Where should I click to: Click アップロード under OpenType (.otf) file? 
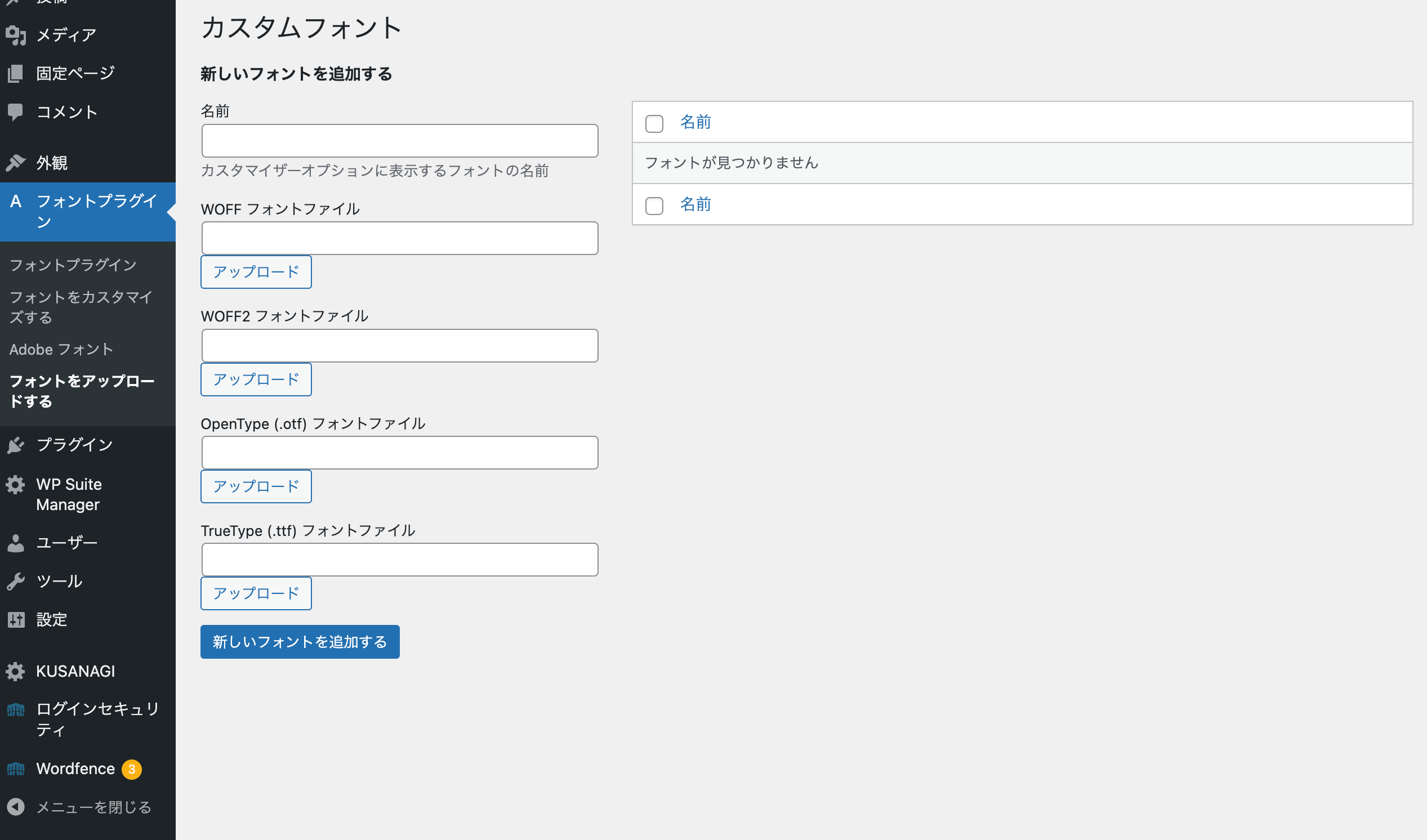[256, 486]
